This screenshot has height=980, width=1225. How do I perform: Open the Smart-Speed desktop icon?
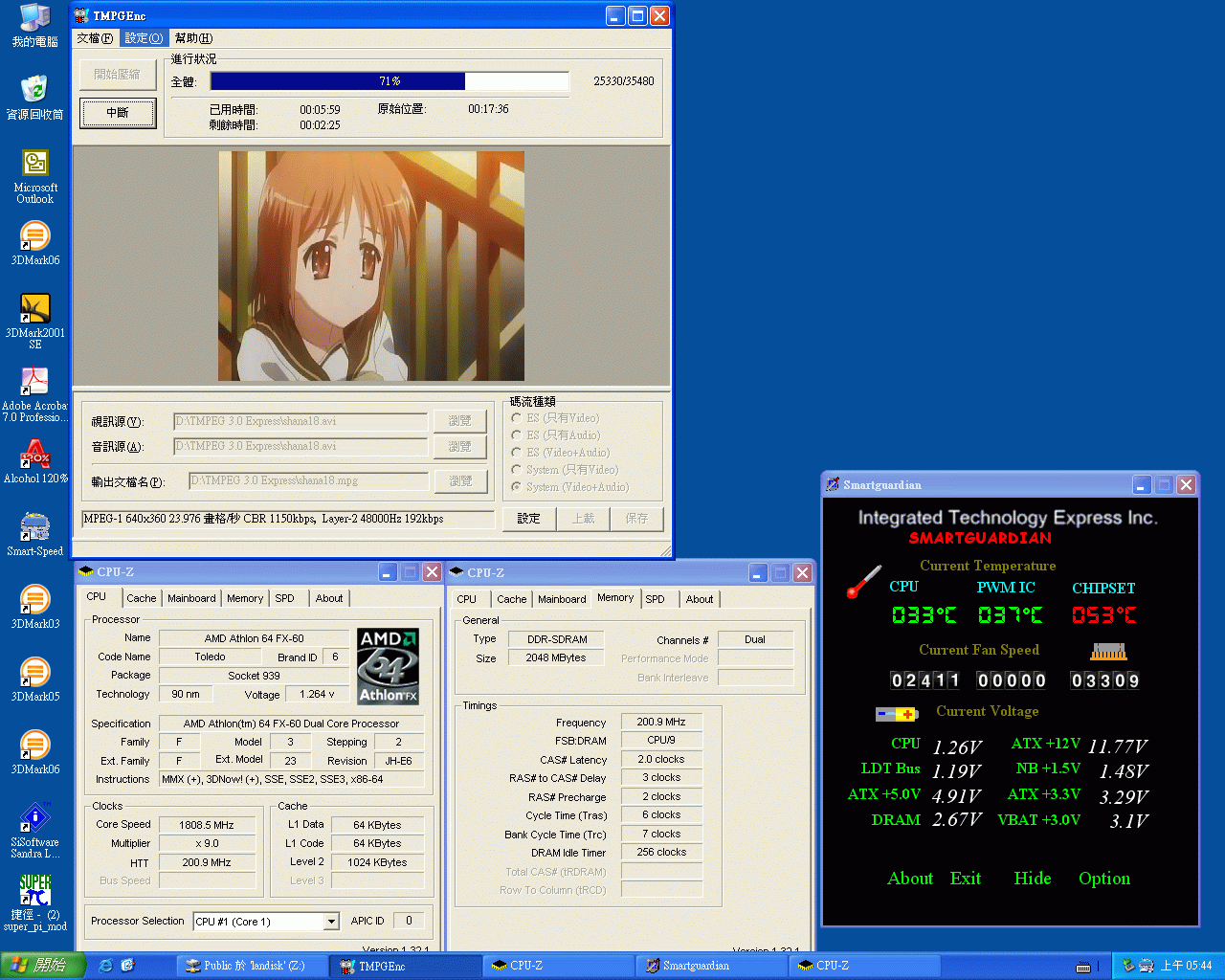pos(34,534)
